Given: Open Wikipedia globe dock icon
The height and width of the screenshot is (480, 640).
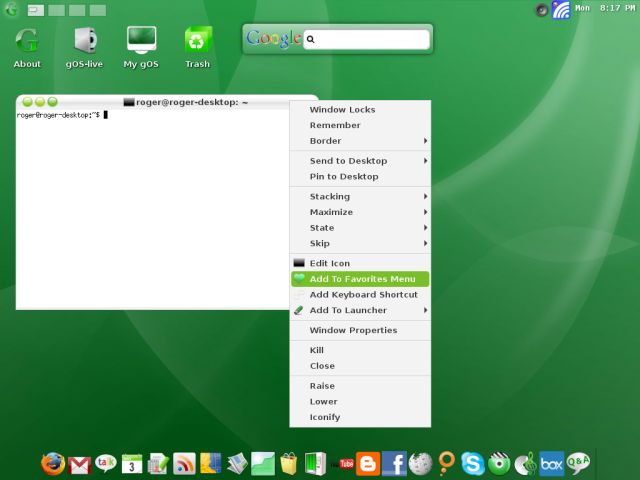Looking at the screenshot, I should (x=420, y=464).
